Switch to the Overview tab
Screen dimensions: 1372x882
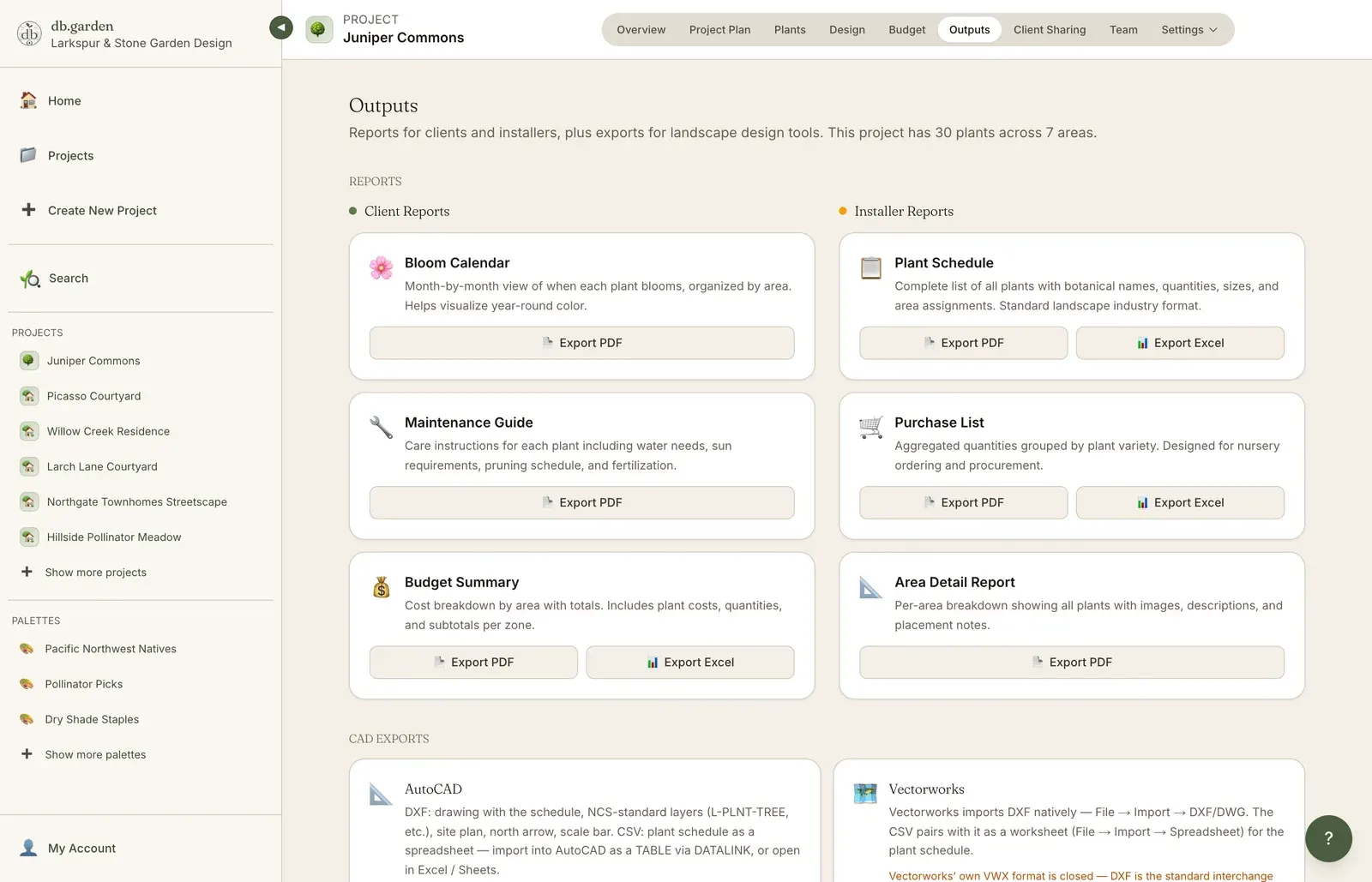(641, 29)
